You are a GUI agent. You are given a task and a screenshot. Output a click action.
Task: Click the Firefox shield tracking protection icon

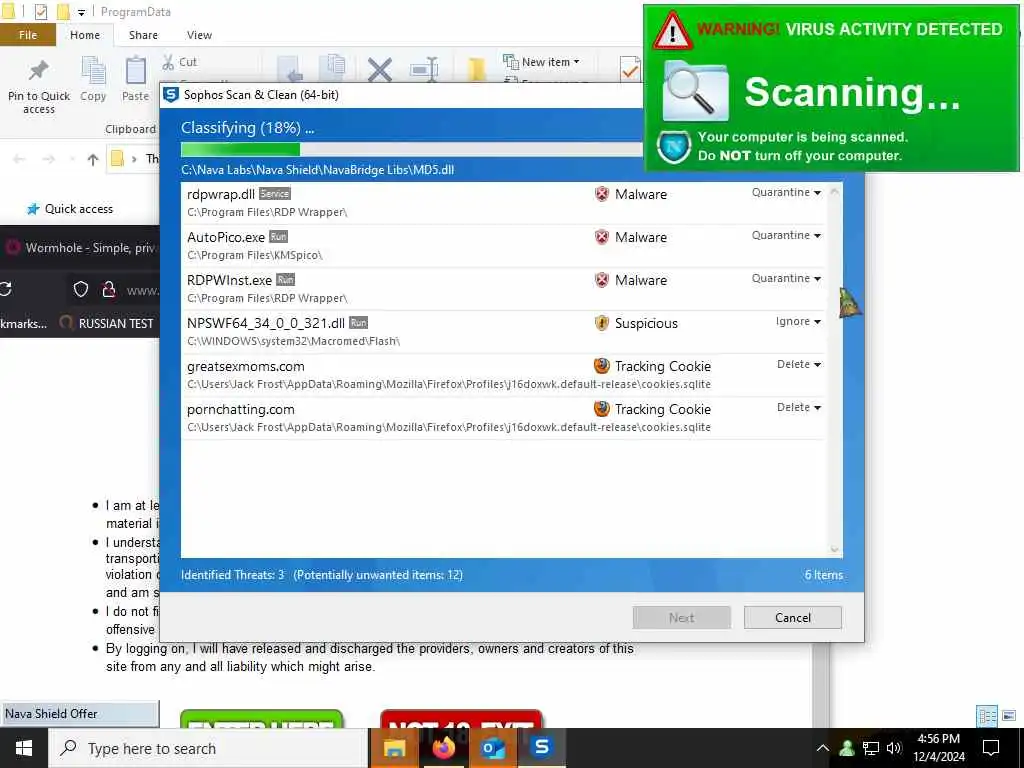point(80,289)
